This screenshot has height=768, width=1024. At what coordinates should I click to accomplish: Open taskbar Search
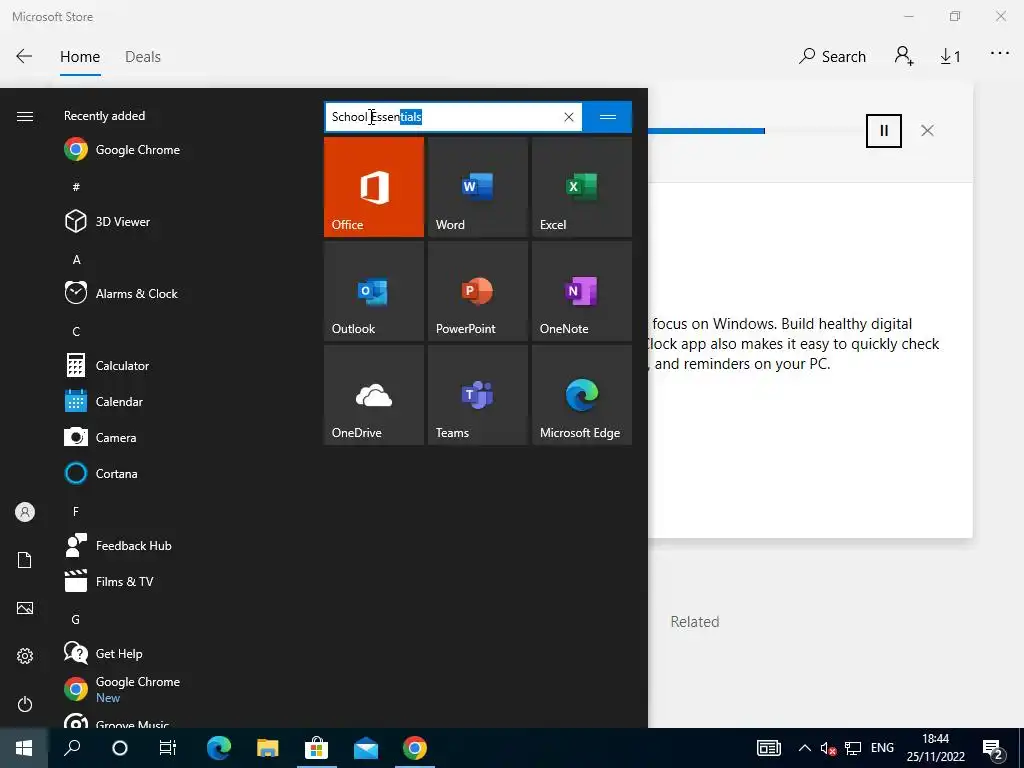tap(72, 748)
